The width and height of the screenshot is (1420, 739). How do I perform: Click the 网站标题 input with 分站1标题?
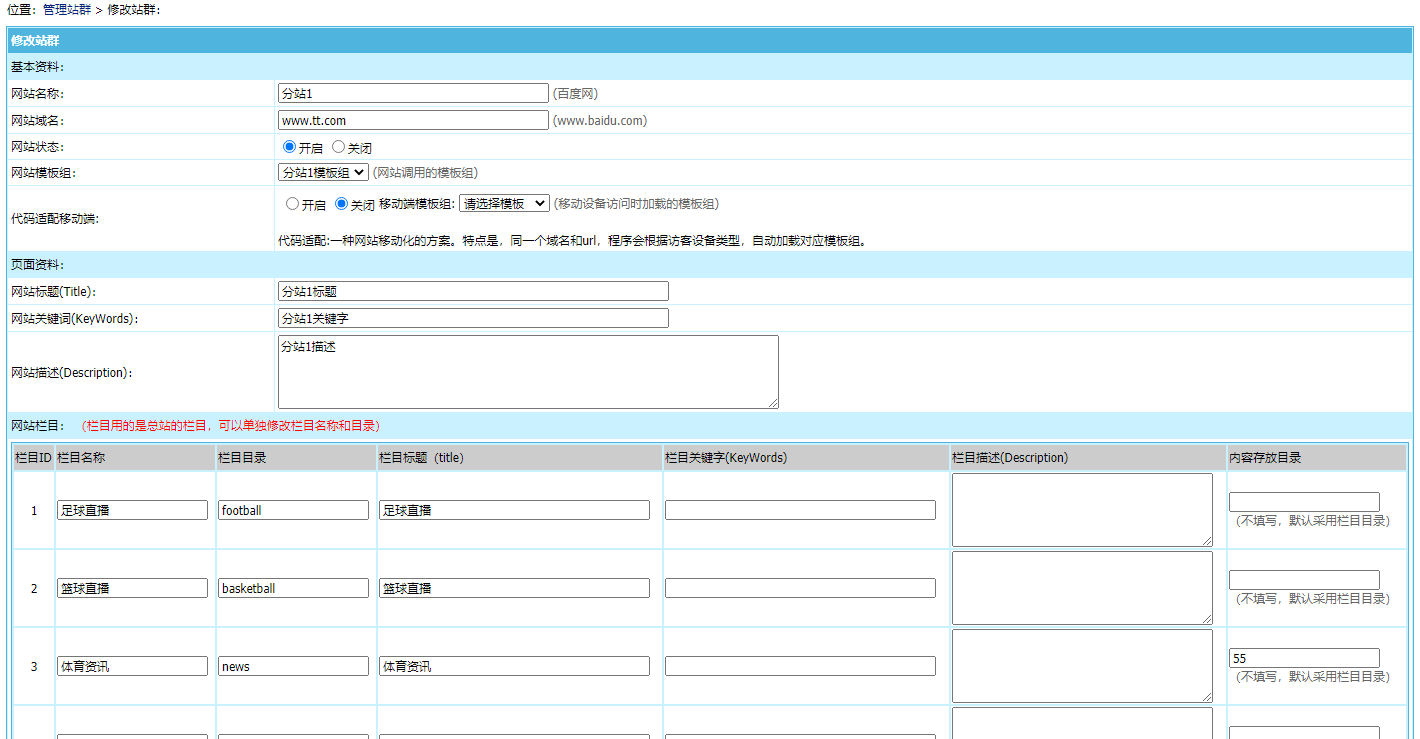point(473,291)
